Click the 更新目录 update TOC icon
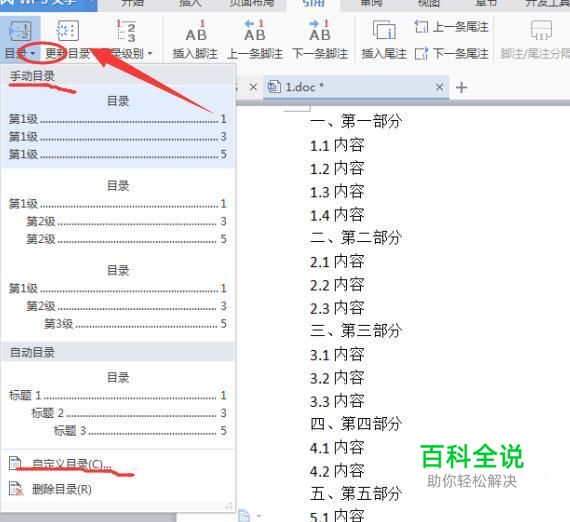The image size is (570, 522). pyautogui.click(x=68, y=31)
